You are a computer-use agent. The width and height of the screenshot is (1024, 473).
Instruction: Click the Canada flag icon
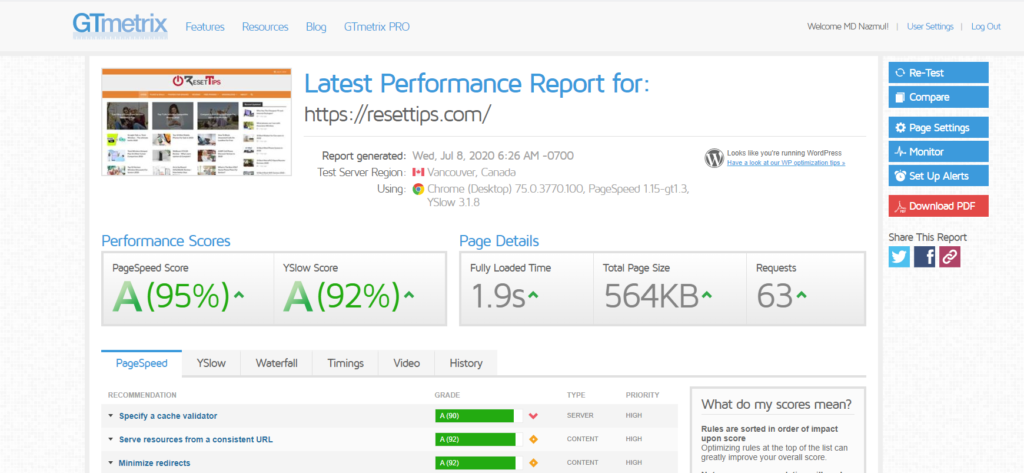418,172
